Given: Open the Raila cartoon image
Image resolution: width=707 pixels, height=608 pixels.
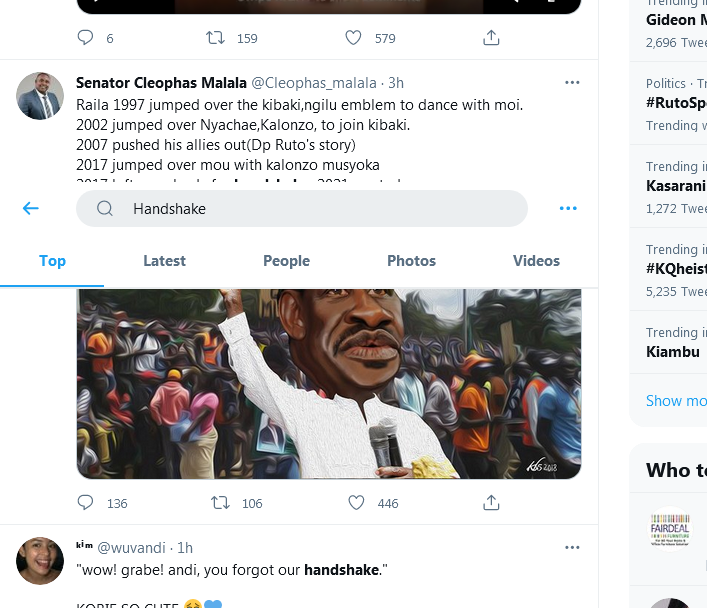Looking at the screenshot, I should (x=329, y=384).
